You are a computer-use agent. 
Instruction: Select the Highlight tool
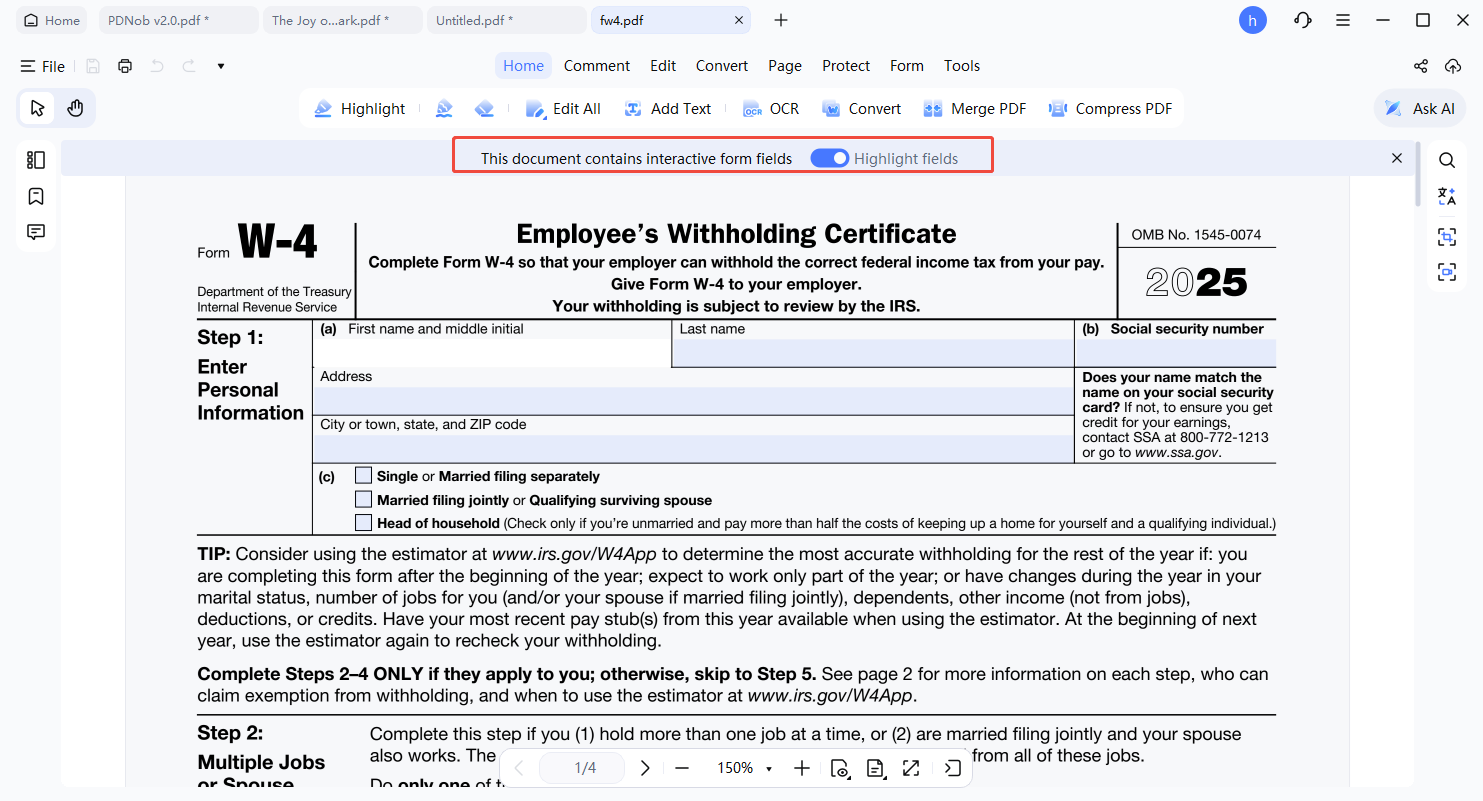click(x=360, y=108)
